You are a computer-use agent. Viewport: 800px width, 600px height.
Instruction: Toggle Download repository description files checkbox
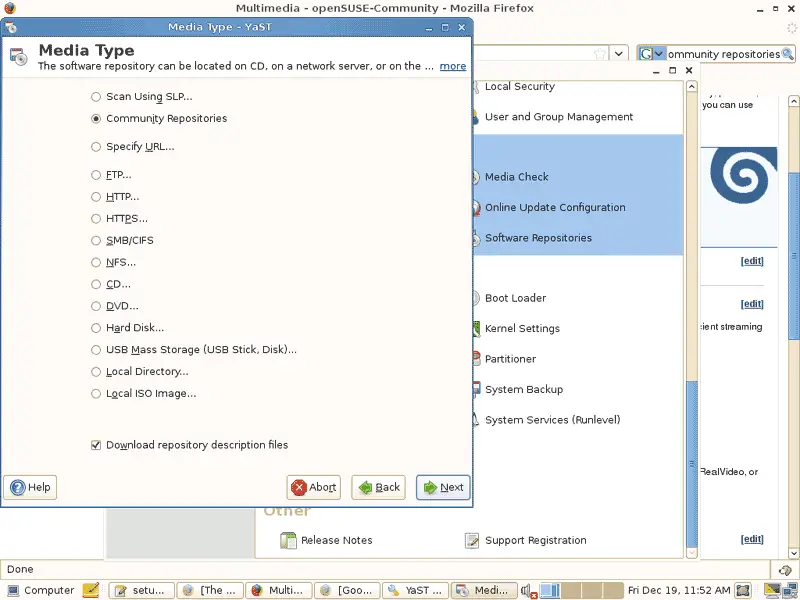click(96, 445)
